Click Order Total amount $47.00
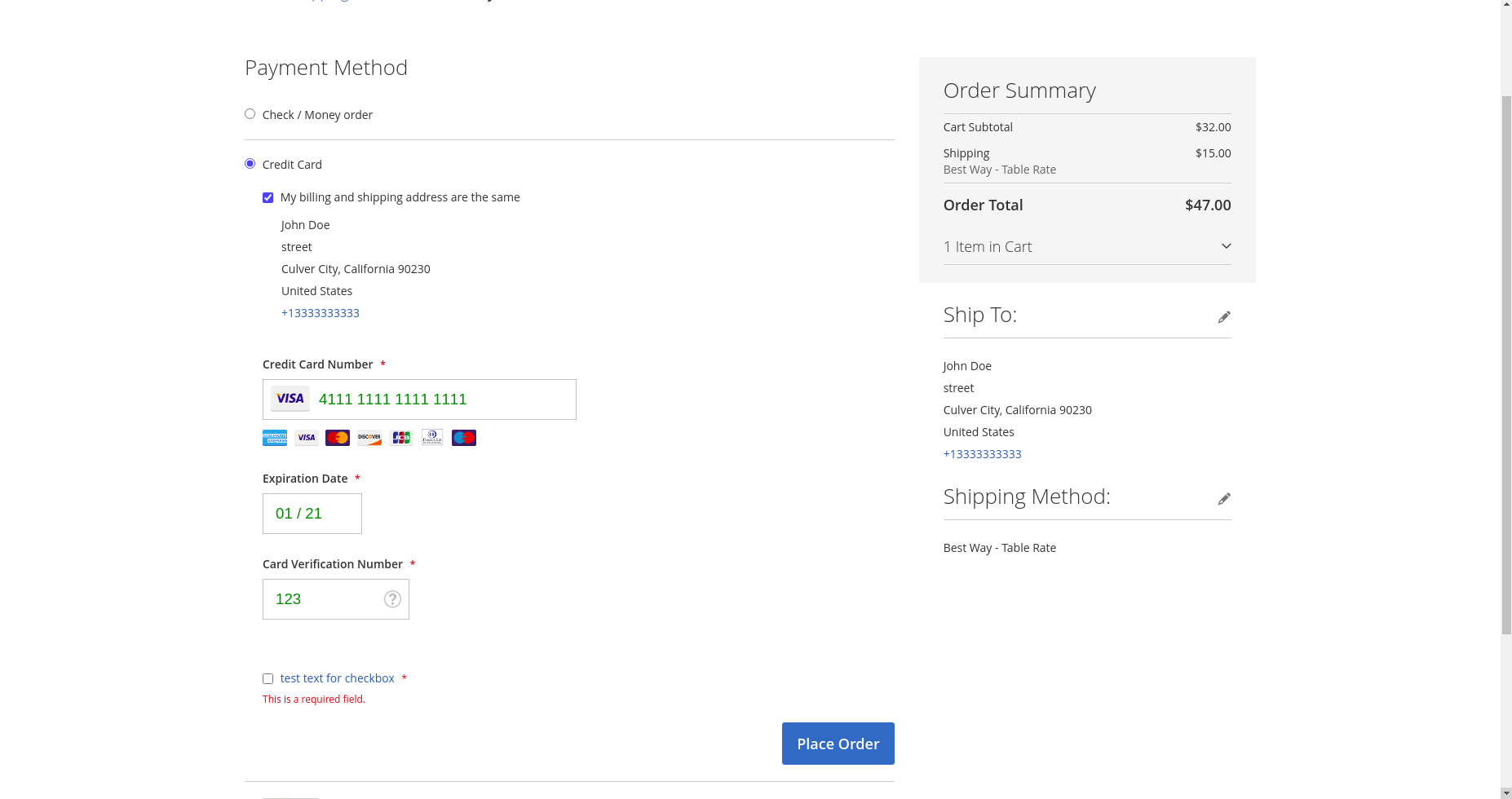The image size is (1512, 799). 1208,205
